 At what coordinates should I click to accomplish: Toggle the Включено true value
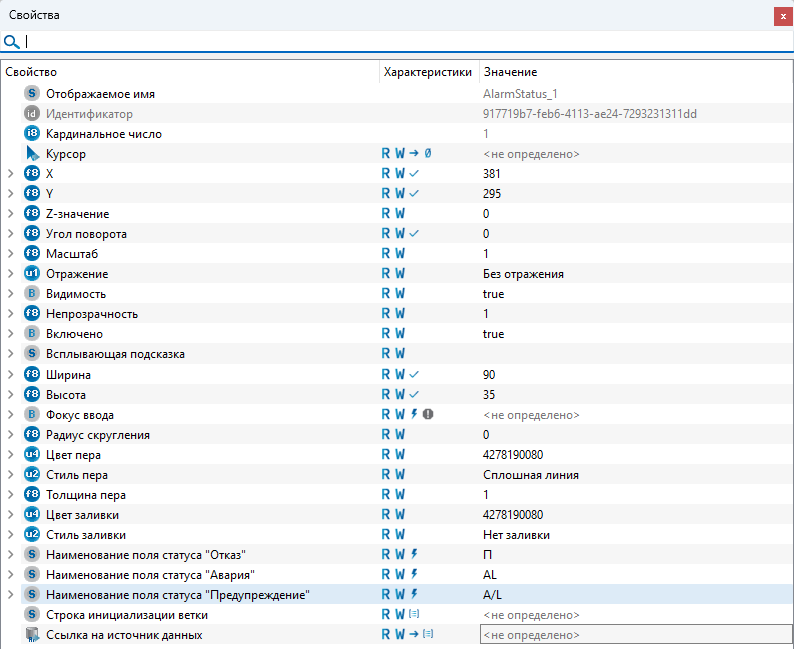493,334
